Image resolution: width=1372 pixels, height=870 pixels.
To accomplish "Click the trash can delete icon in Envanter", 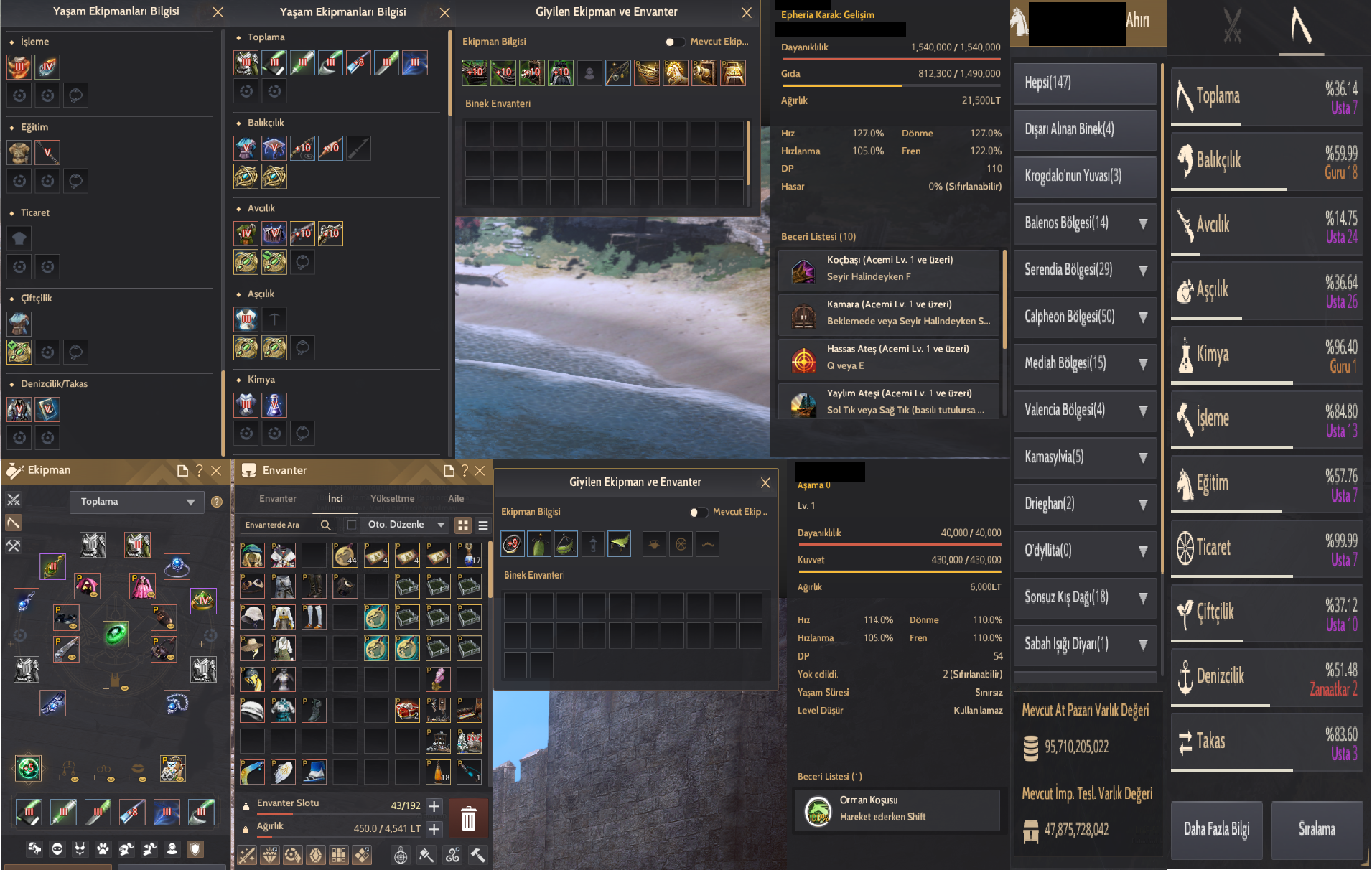I will (x=468, y=818).
